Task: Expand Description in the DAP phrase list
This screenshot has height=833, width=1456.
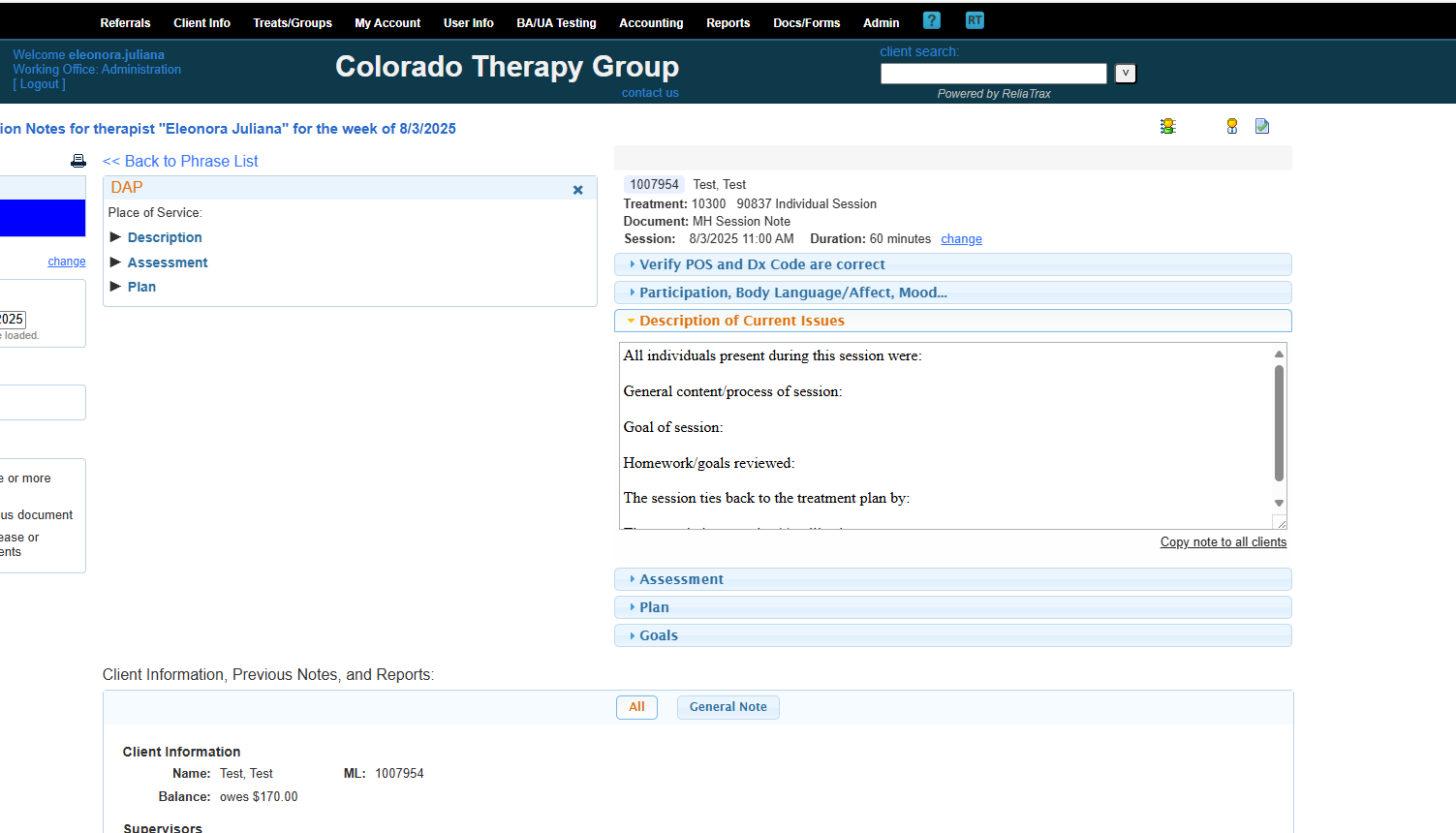Action: click(165, 237)
